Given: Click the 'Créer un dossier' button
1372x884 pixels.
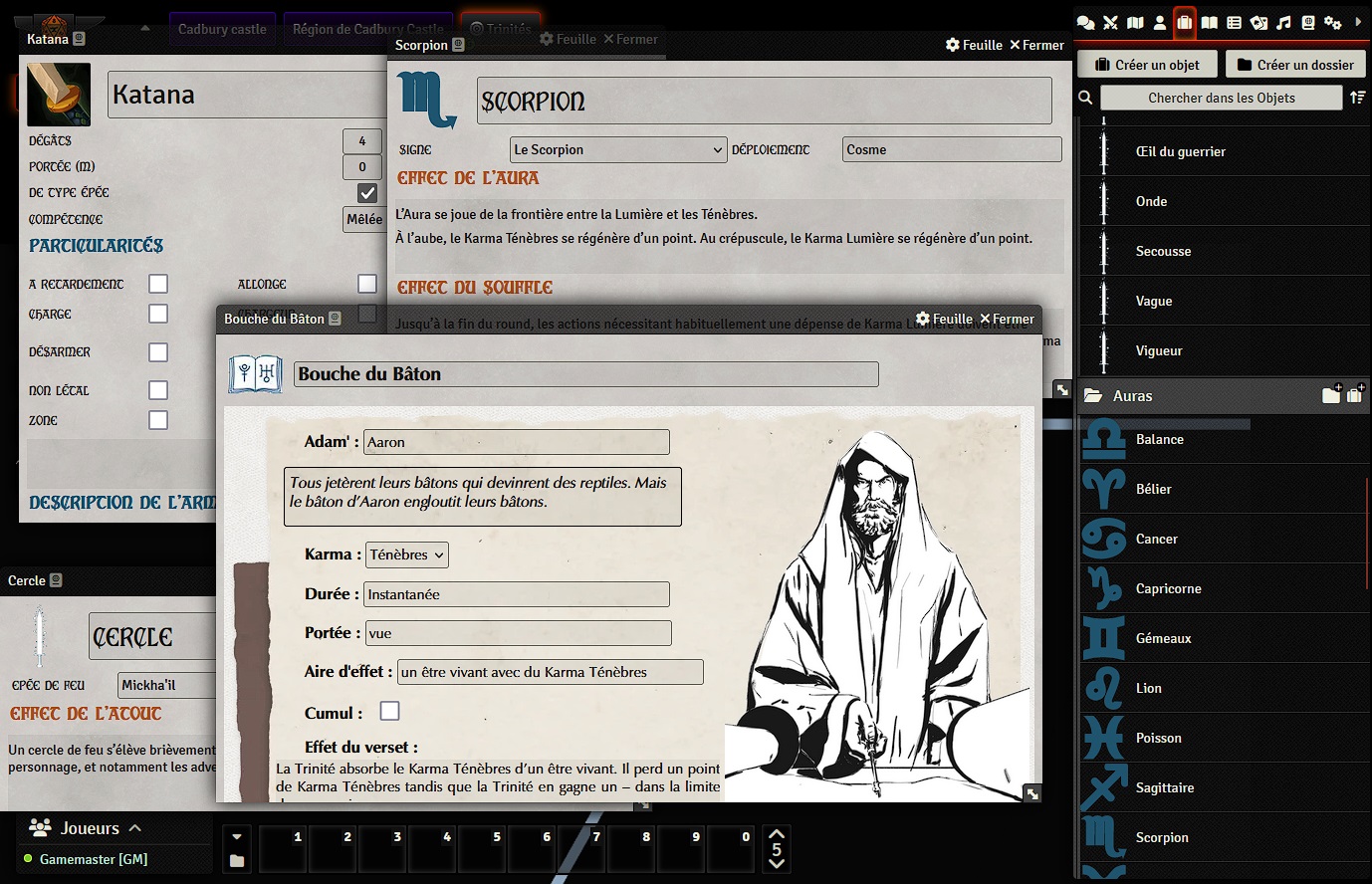Looking at the screenshot, I should [1295, 65].
